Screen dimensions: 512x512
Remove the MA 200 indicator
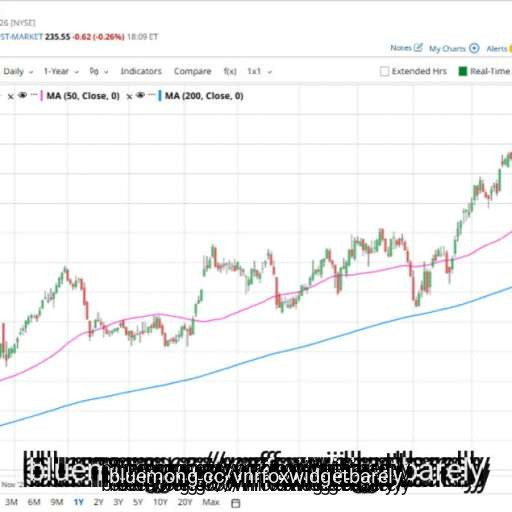[x=129, y=96]
